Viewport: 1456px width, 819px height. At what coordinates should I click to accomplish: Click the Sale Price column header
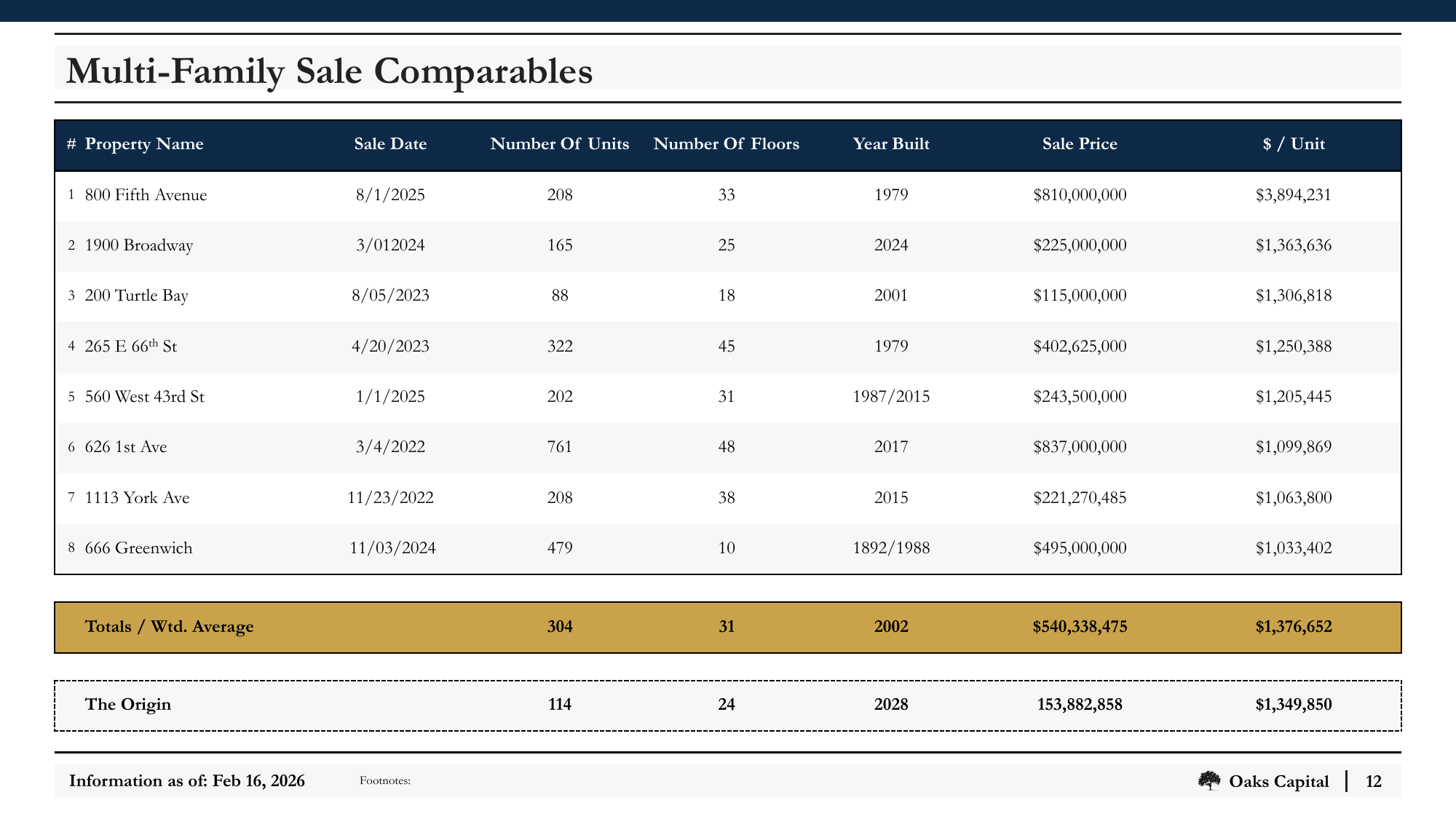[x=1080, y=144]
